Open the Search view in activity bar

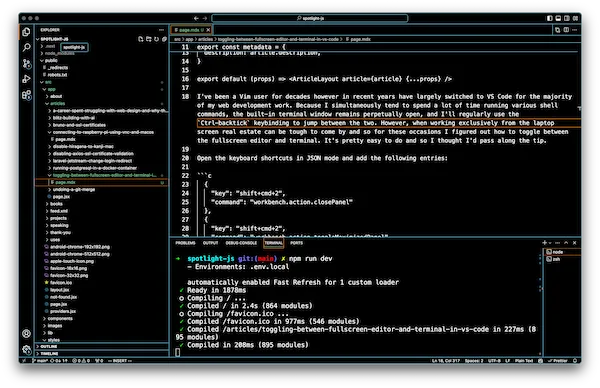pyautogui.click(x=26, y=47)
